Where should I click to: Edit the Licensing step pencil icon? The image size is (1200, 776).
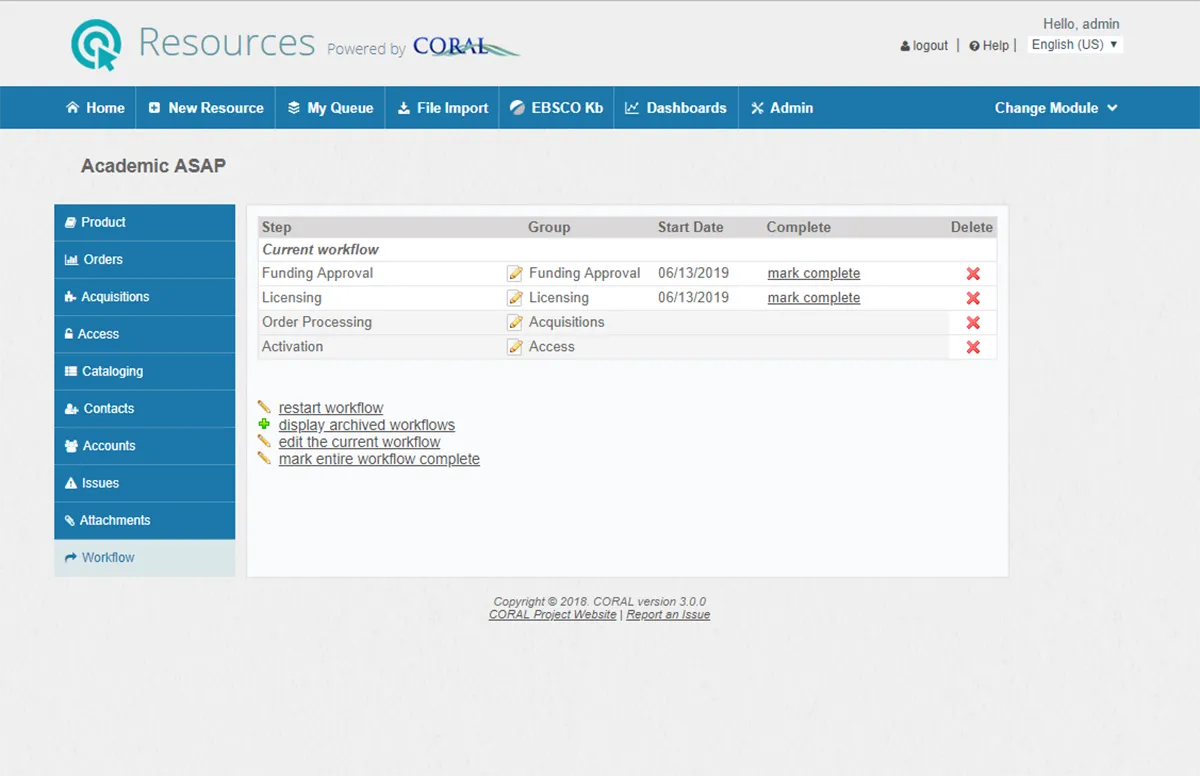[x=515, y=298]
